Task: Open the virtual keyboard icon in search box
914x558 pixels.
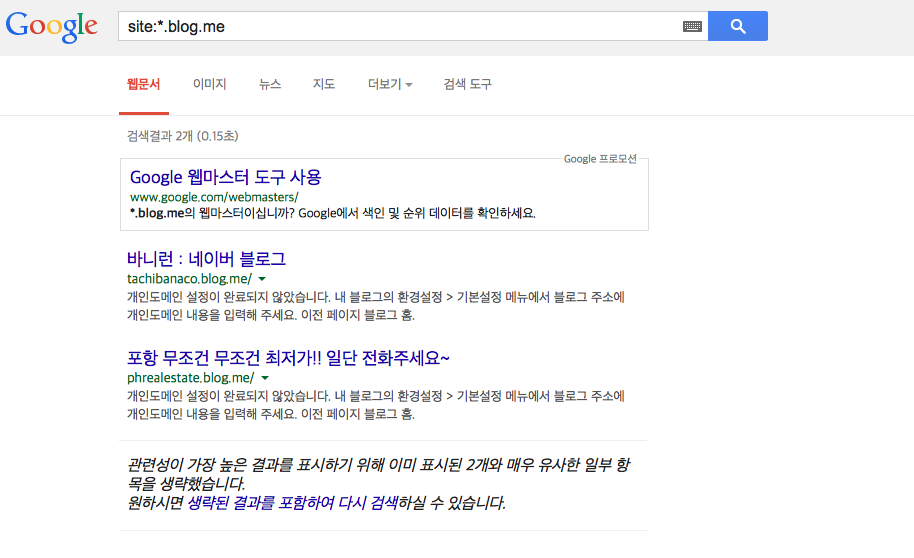Action: point(692,27)
